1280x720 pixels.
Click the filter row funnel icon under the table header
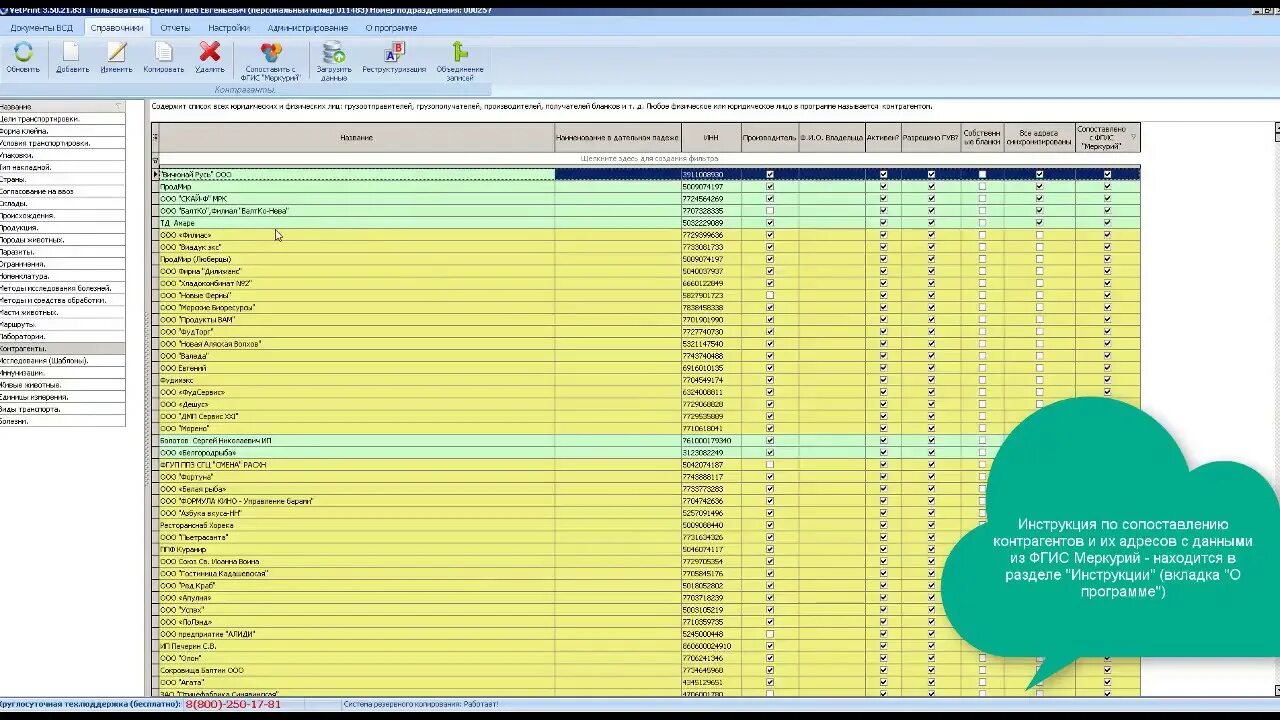[x=155, y=159]
